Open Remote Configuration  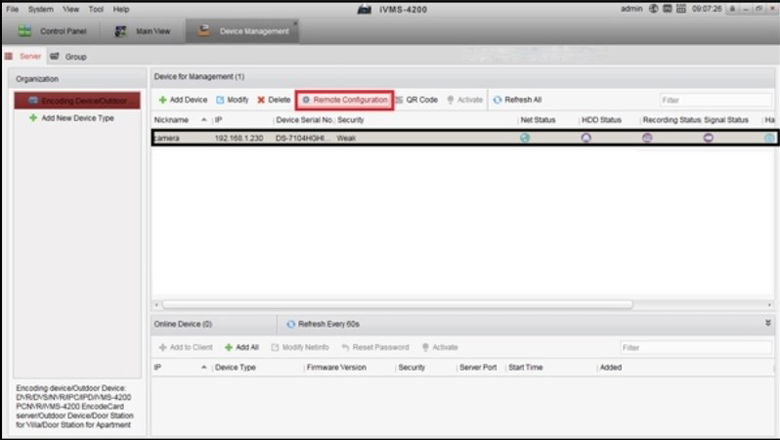click(x=344, y=100)
